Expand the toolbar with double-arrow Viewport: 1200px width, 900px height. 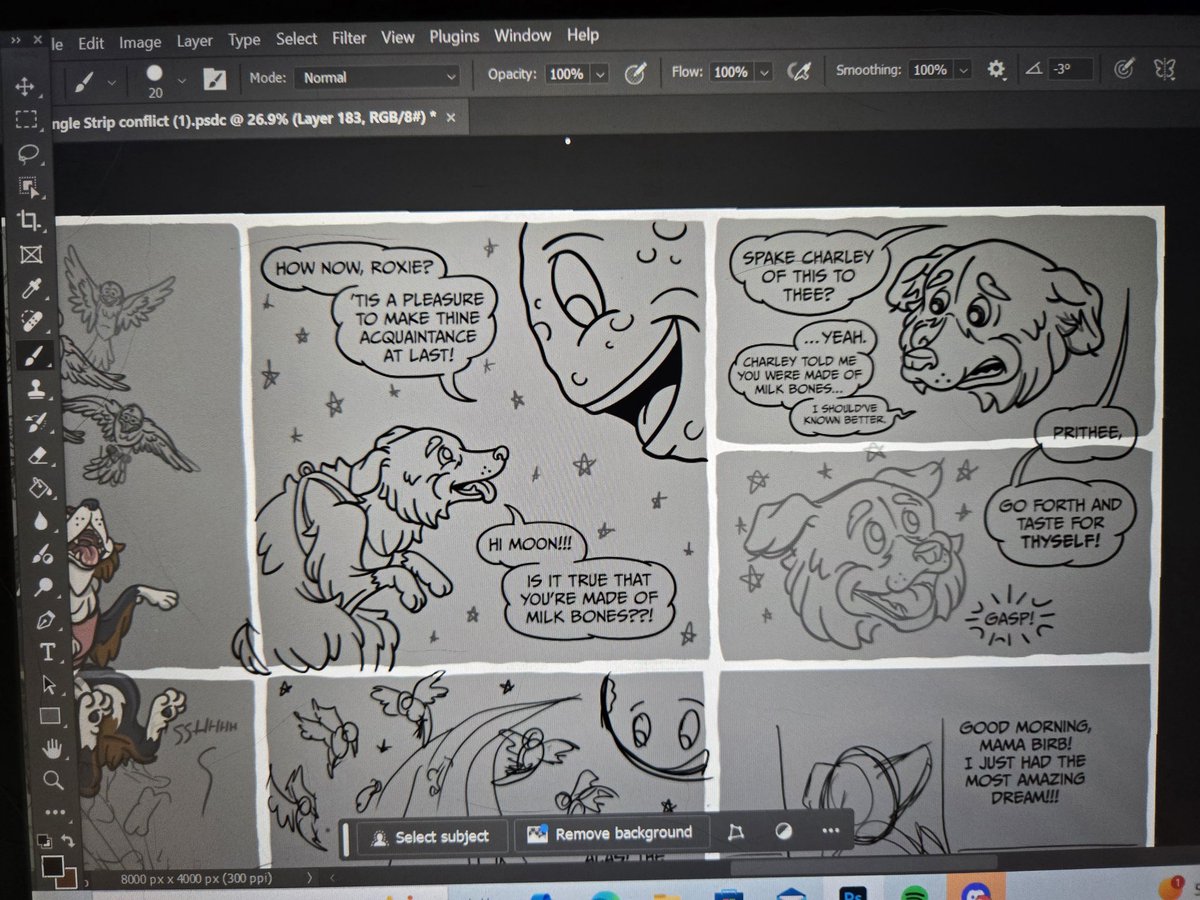coord(15,40)
